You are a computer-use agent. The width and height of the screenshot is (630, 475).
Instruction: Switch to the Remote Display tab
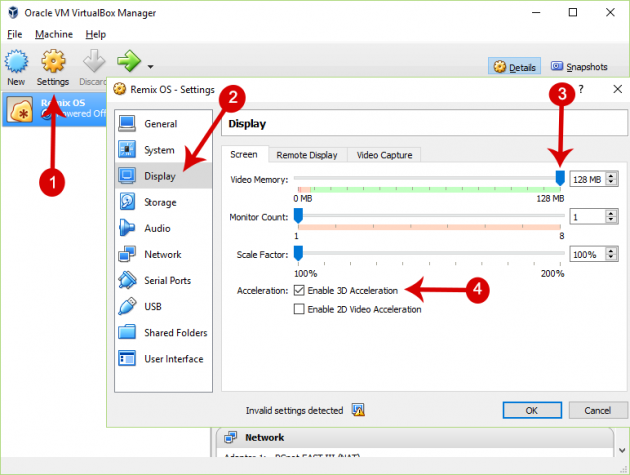(x=308, y=155)
